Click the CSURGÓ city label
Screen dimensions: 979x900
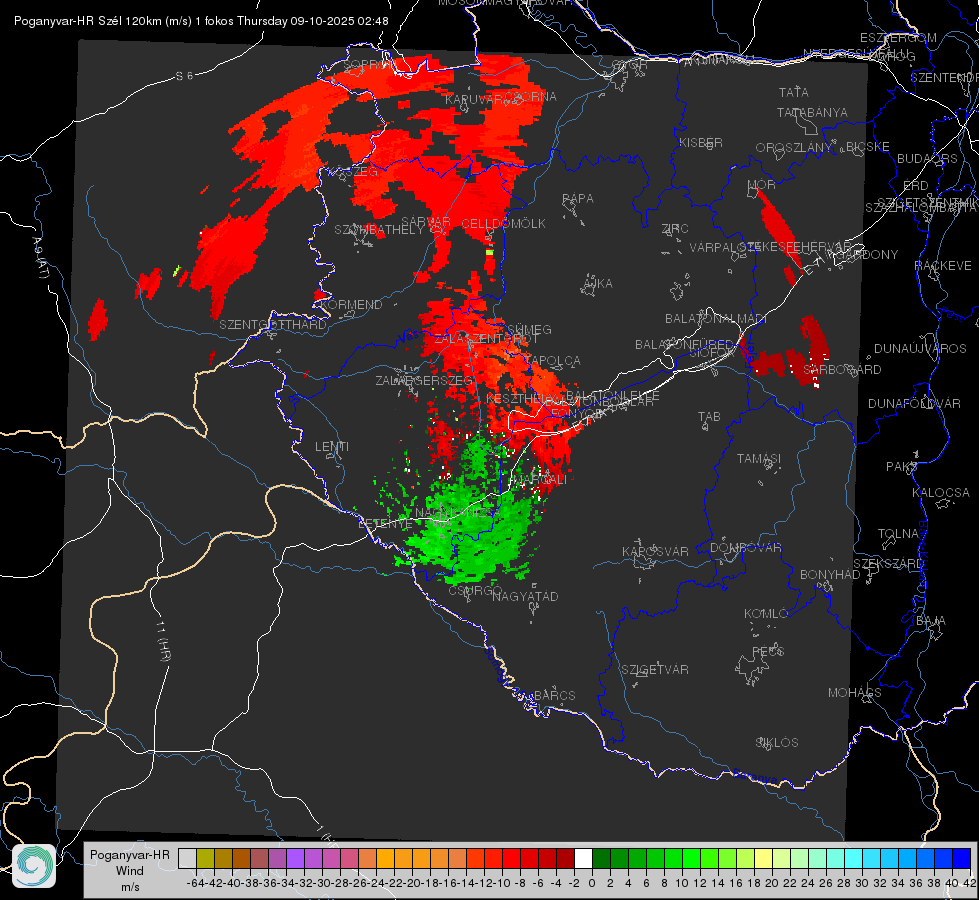click(x=475, y=591)
